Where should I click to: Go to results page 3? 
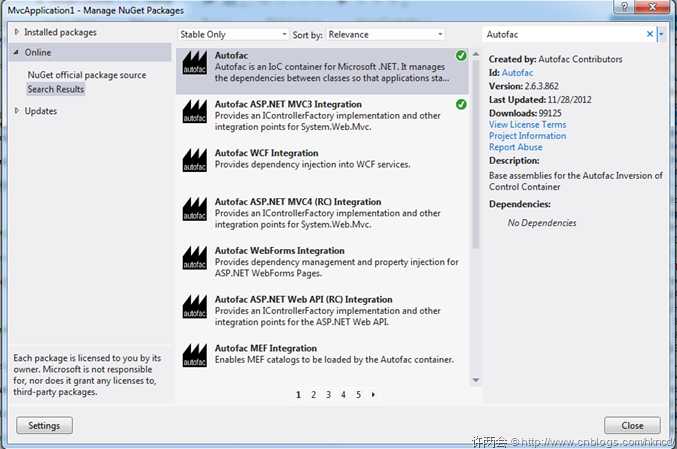pyautogui.click(x=329, y=395)
